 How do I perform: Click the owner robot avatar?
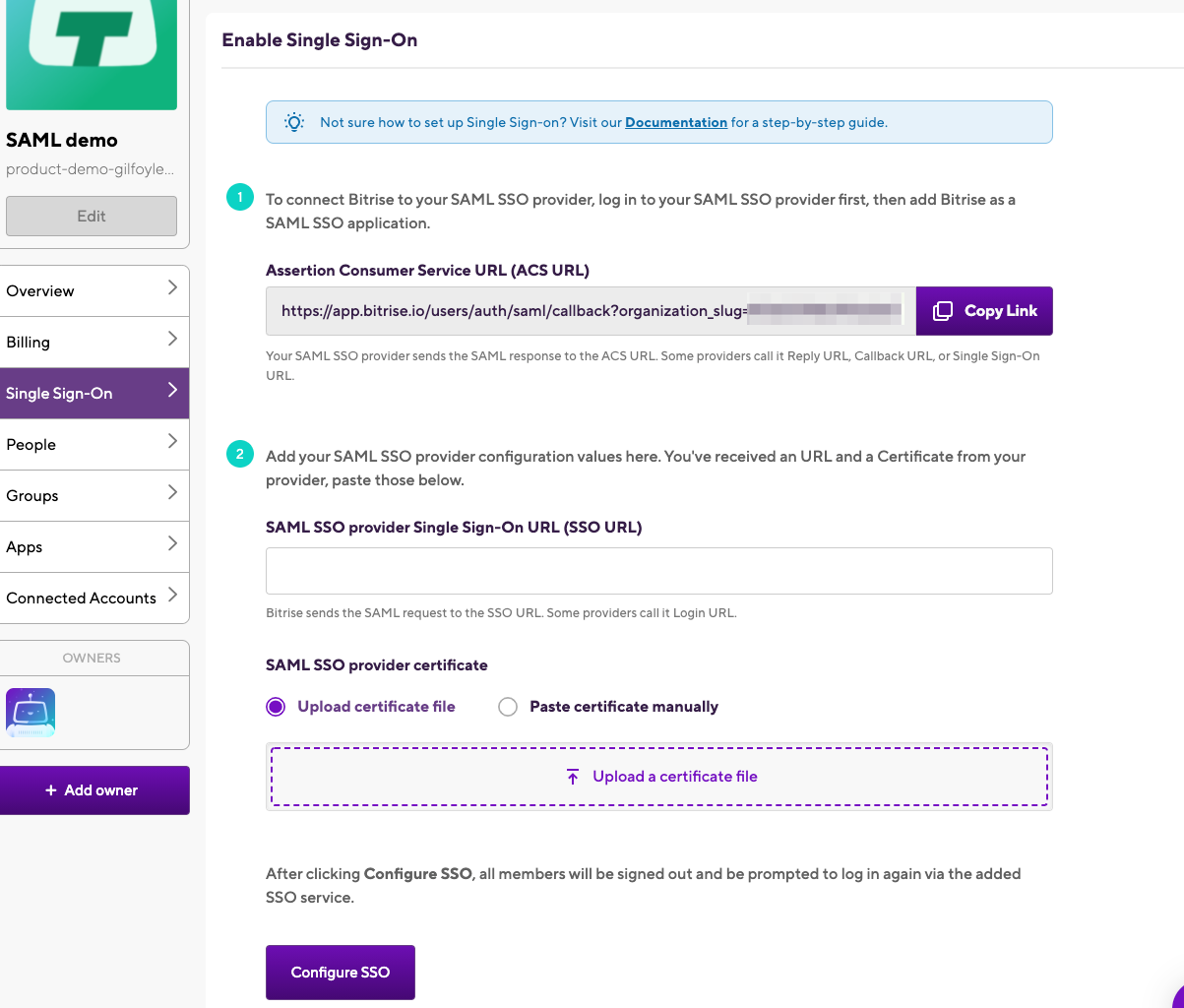(31, 713)
